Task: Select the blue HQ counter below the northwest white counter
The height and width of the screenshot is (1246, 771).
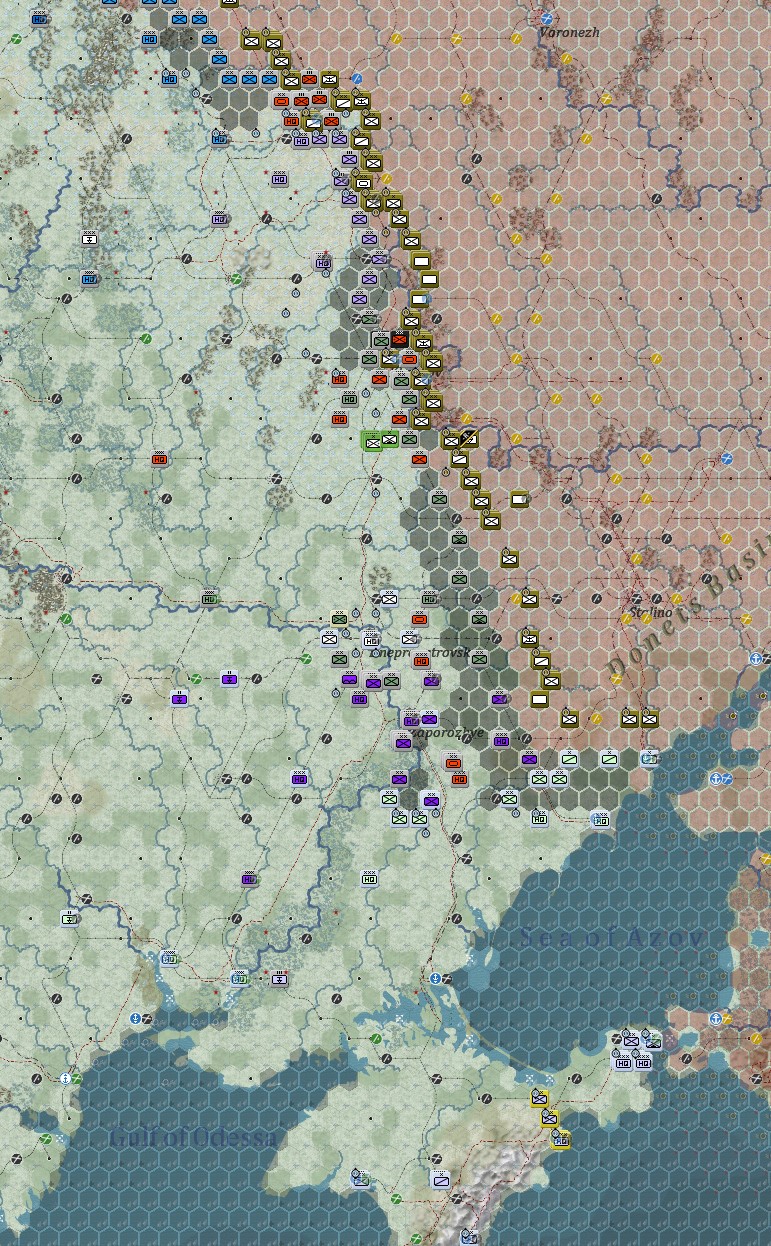Action: point(89,277)
